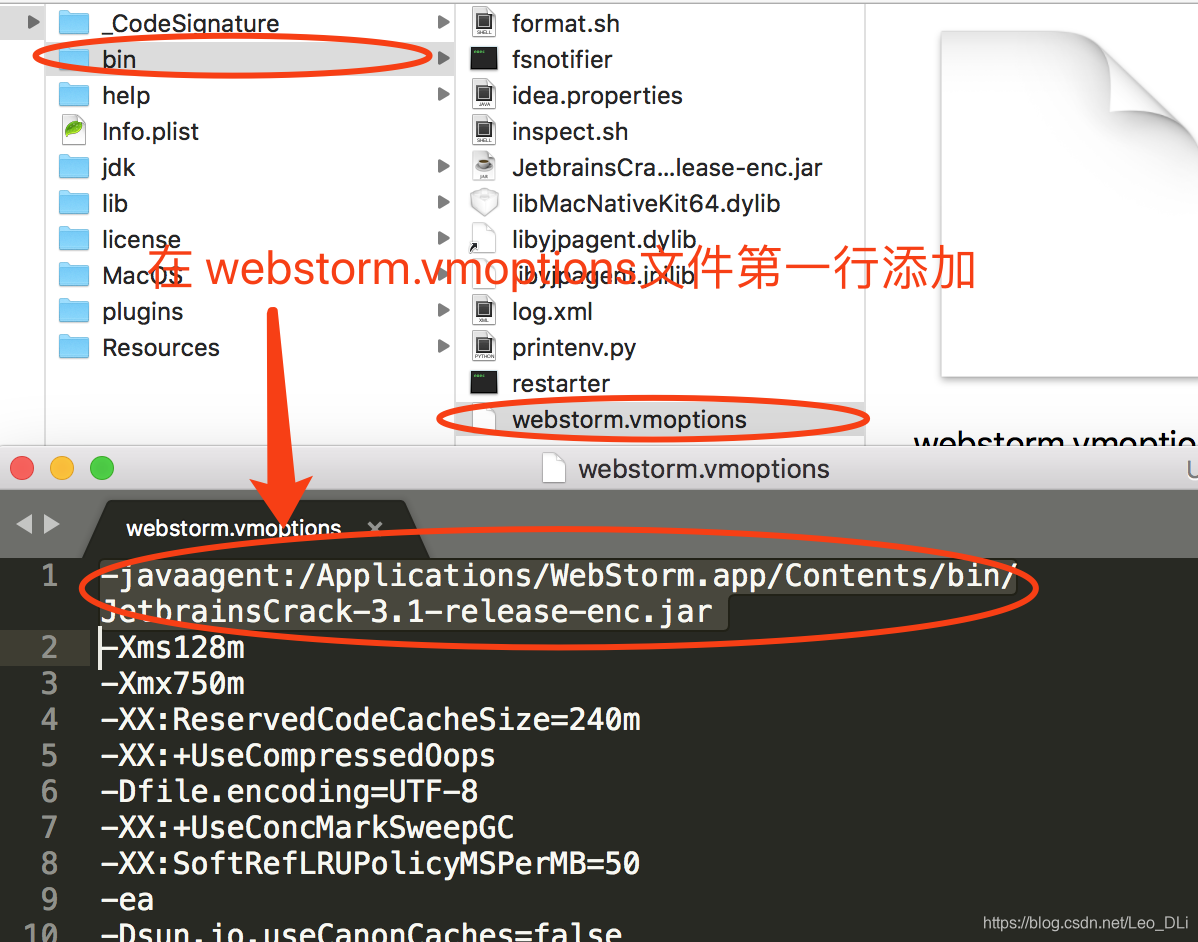Expand the Resources folder chevron
Screen dimensions: 1198x942
[443, 345]
